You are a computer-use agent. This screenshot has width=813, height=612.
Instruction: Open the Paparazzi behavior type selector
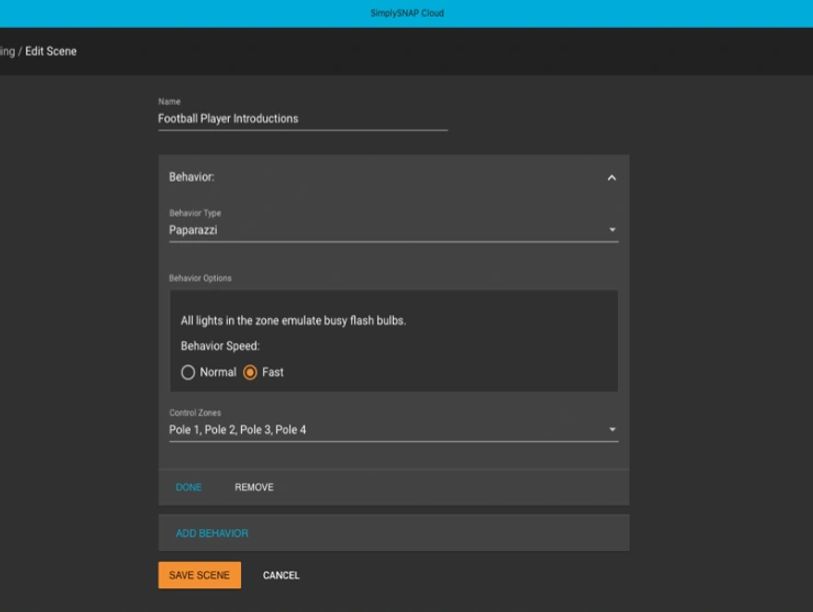[380, 230]
